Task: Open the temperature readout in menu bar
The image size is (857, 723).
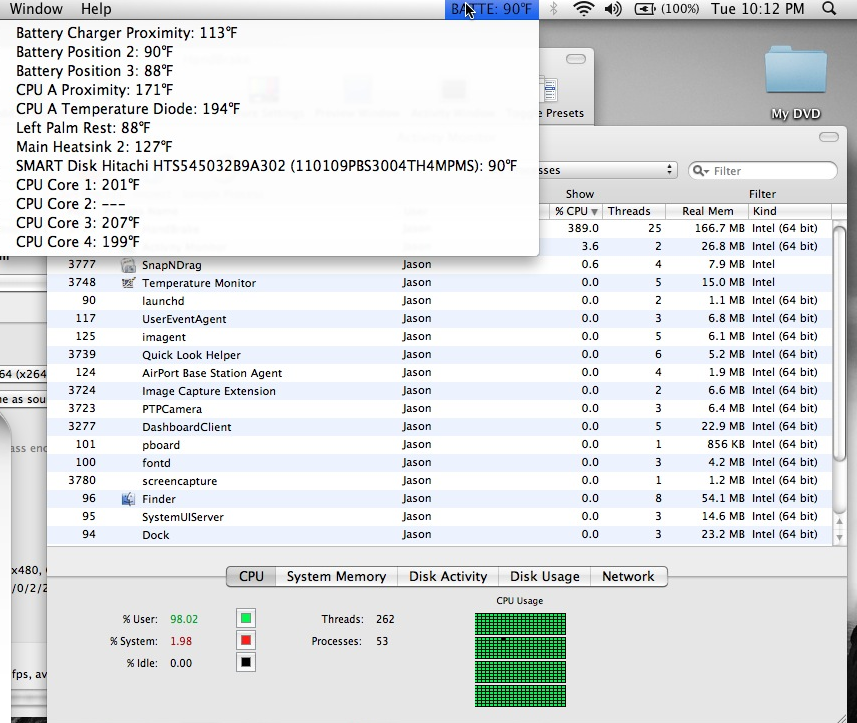Action: 491,9
